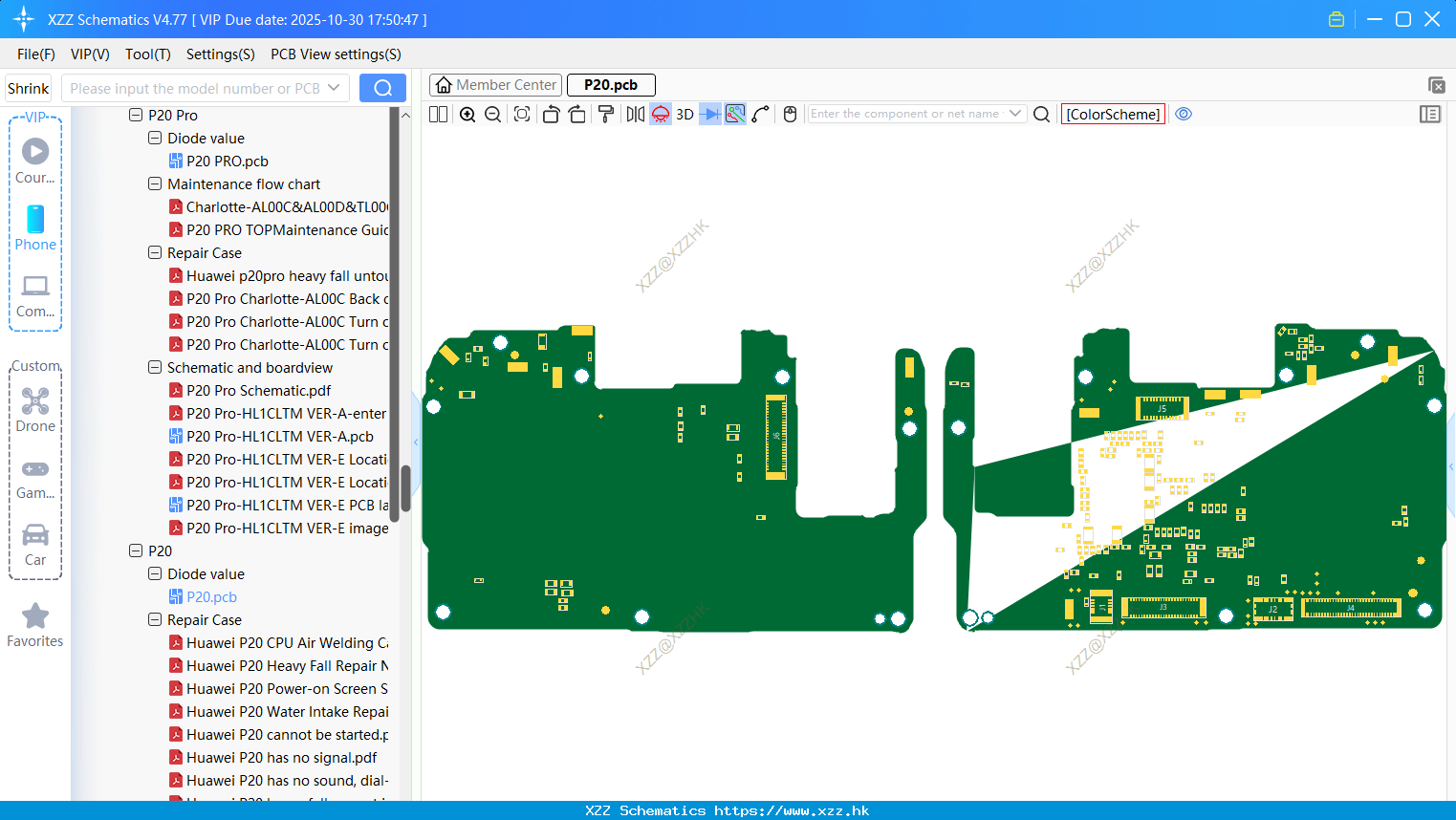Click the multi-window icon beside tabs
1456x820 pixels.
point(1436,85)
